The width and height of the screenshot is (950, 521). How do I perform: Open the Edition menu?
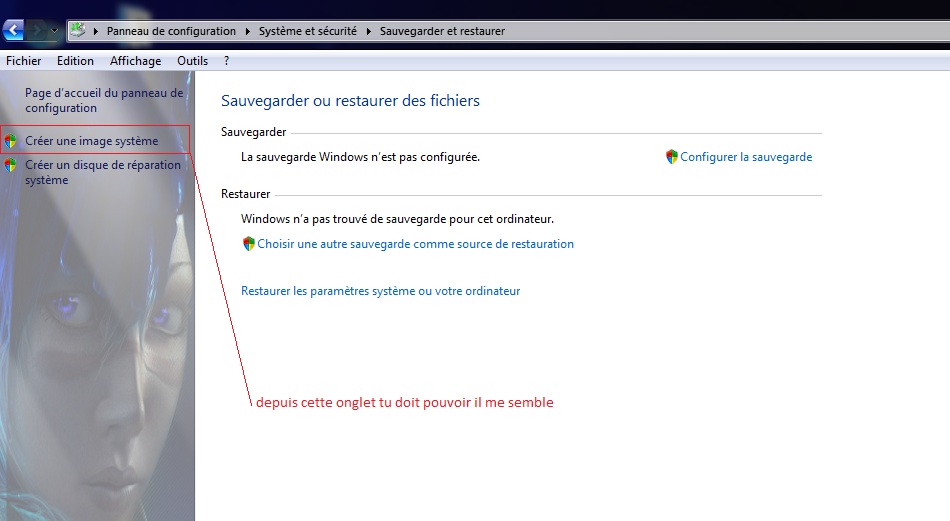75,61
